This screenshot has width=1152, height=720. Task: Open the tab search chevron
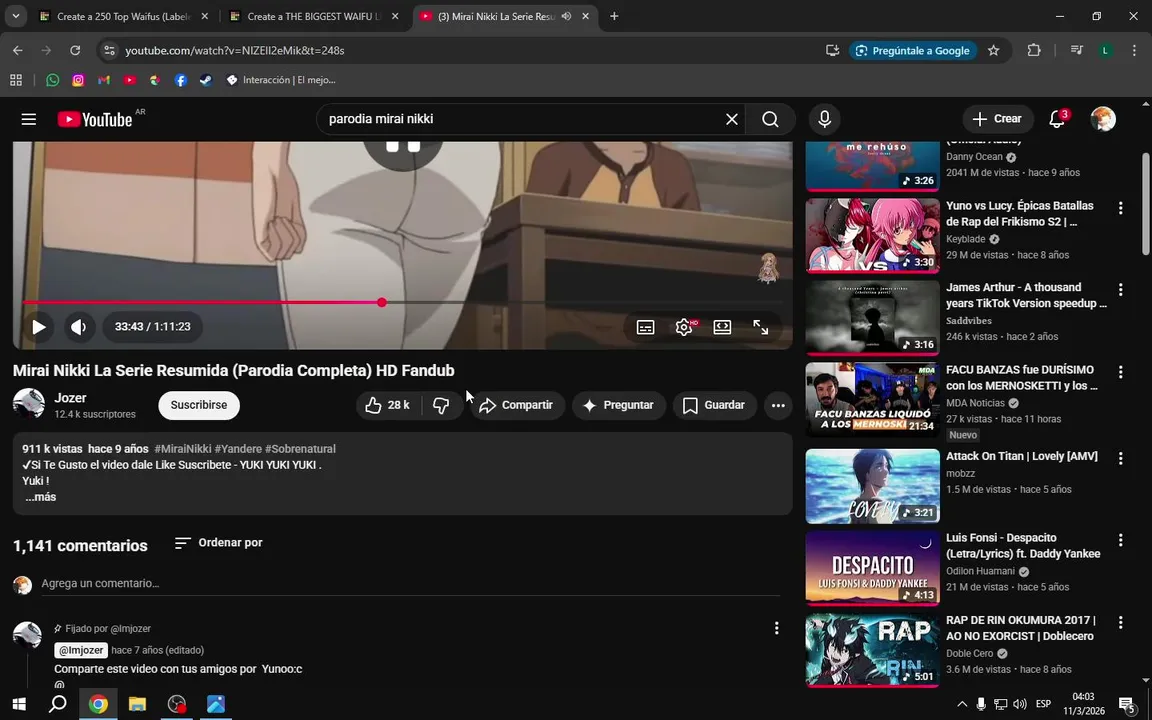click(15, 16)
